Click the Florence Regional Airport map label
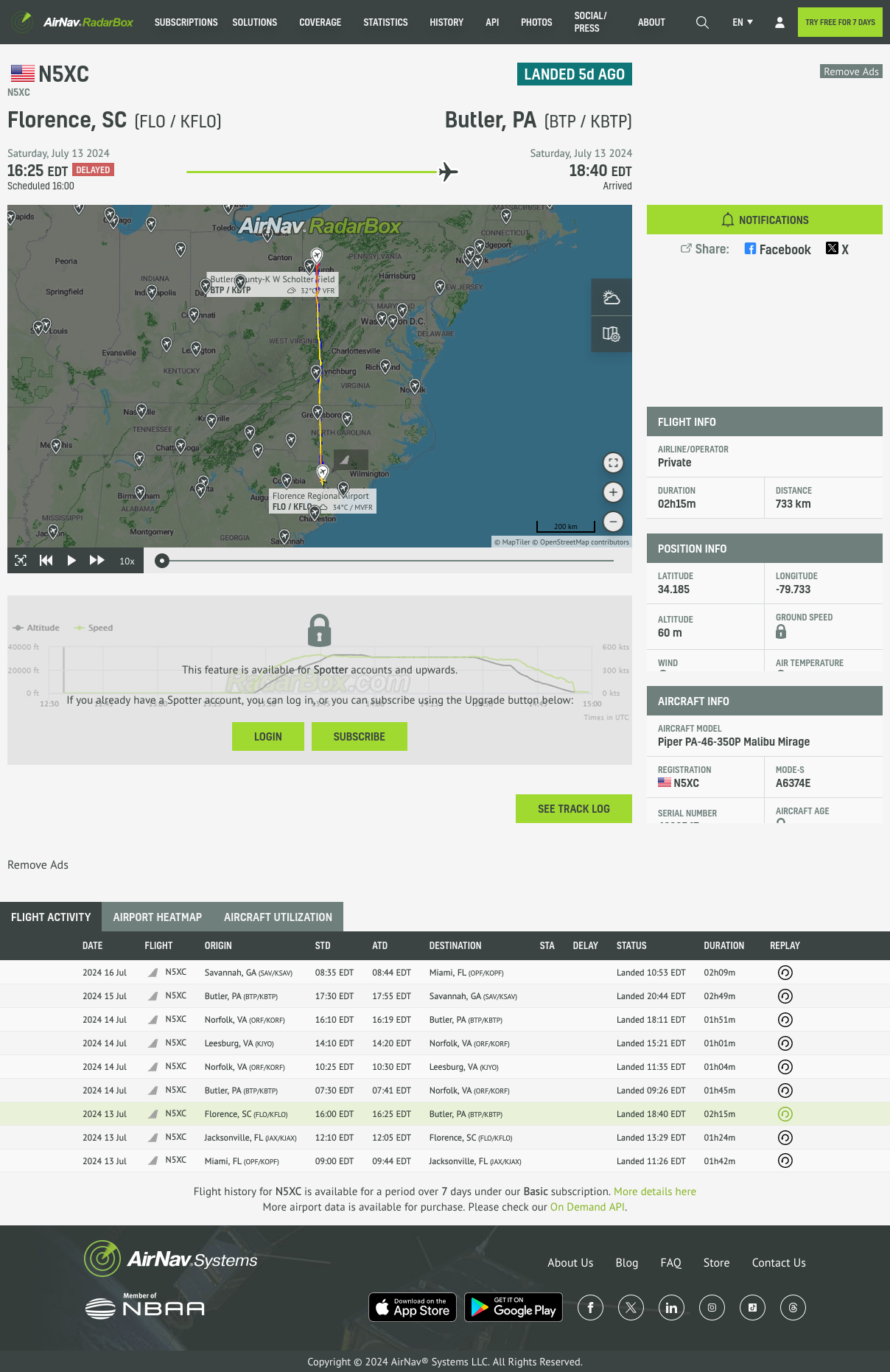This screenshot has height=1372, width=890. coord(323,501)
